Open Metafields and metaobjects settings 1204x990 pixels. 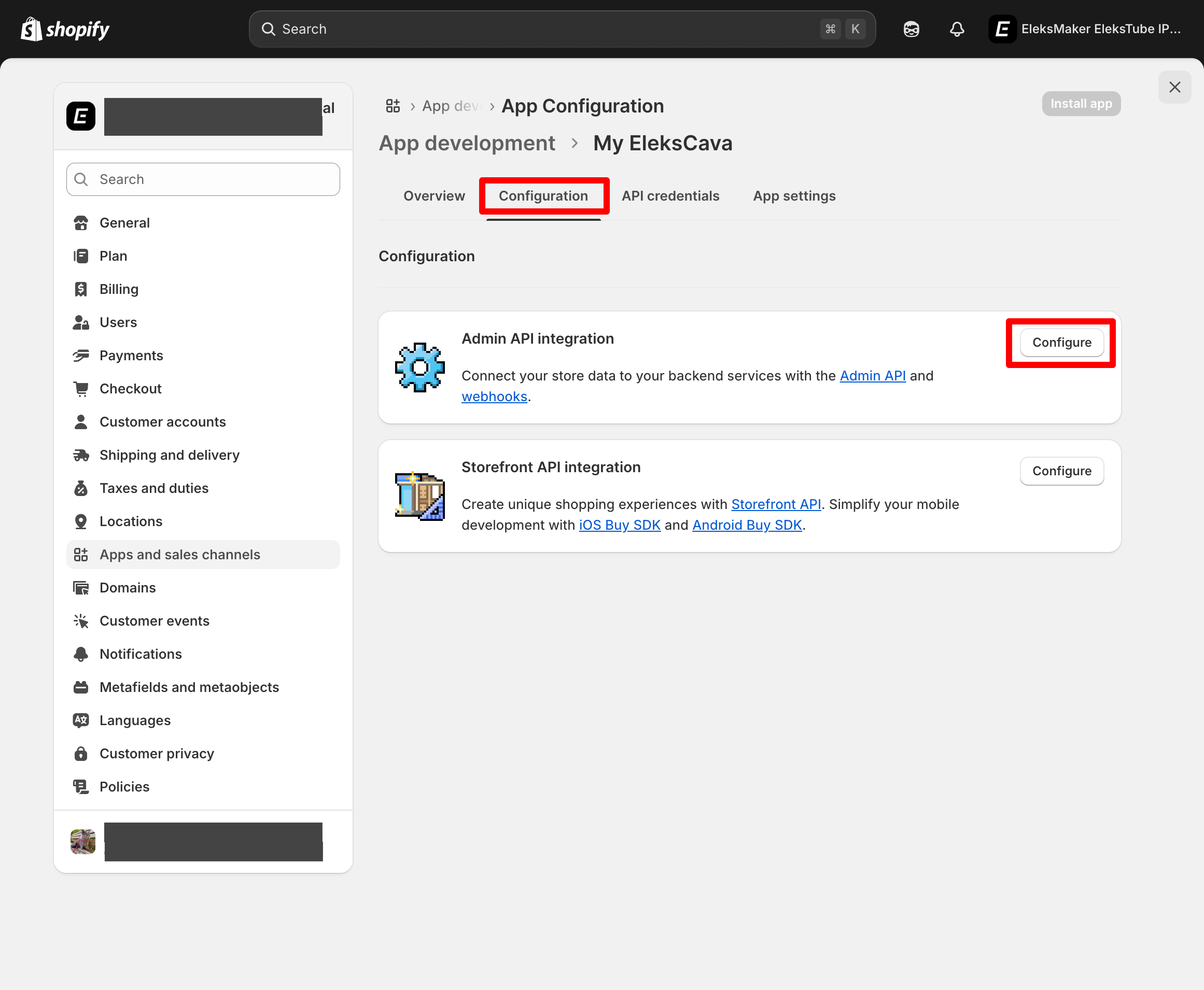point(189,687)
